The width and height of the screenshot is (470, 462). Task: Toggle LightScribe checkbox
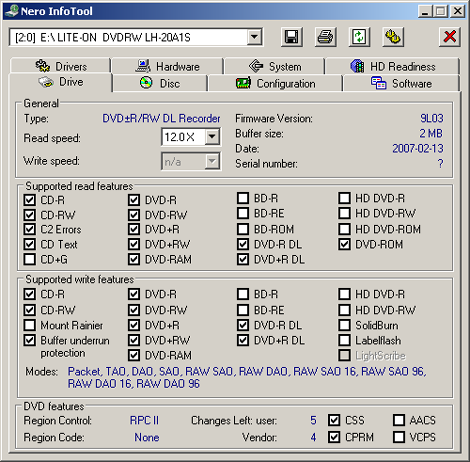(344, 355)
